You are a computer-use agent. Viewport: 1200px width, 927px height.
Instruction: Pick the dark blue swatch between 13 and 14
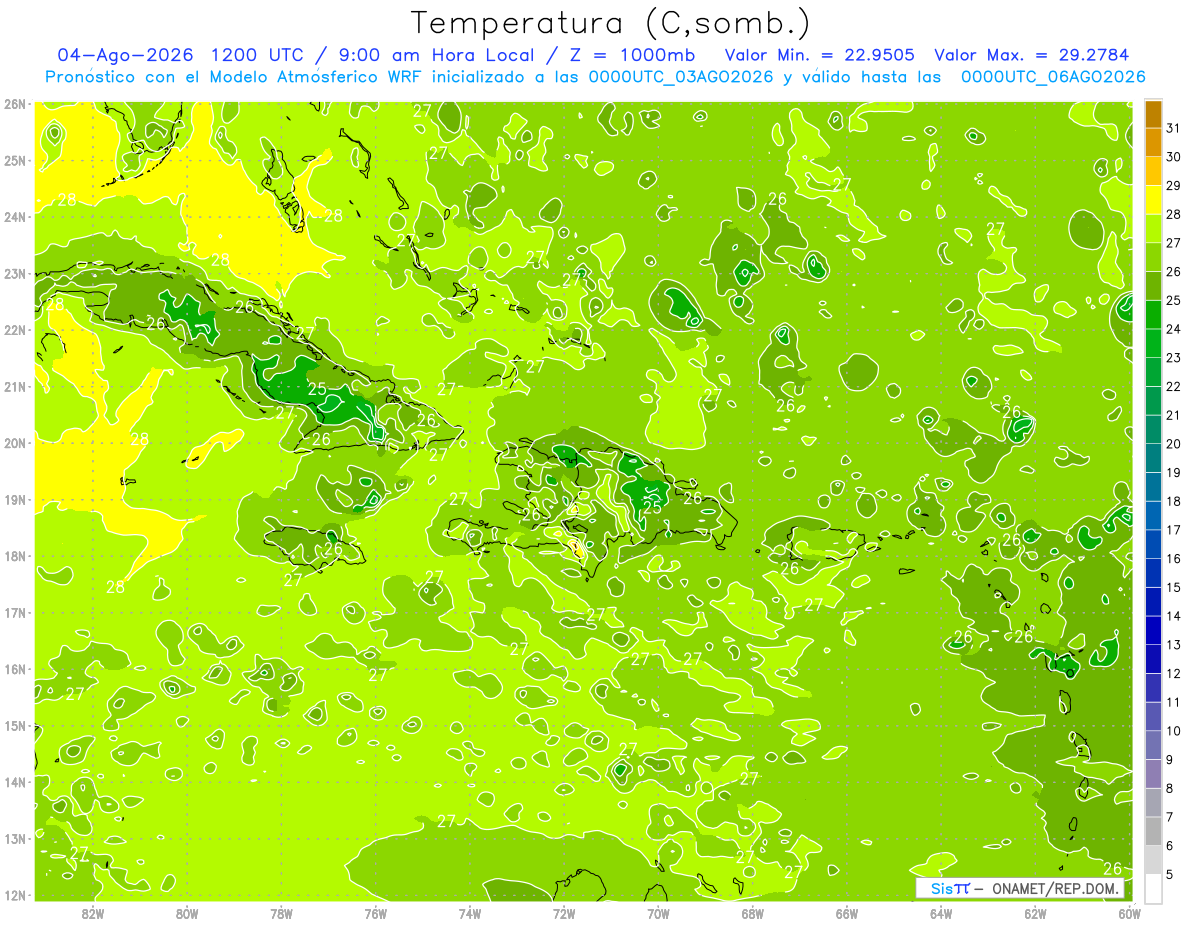(1153, 630)
